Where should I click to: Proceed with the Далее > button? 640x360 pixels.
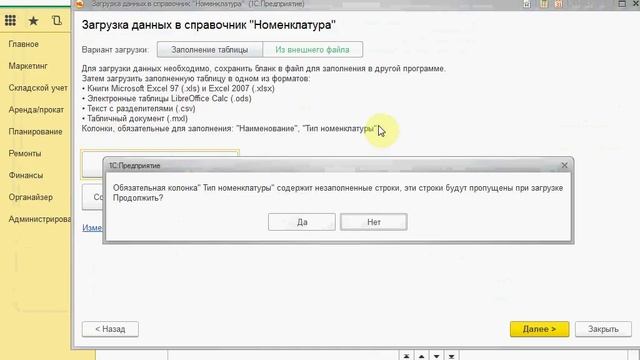click(539, 329)
